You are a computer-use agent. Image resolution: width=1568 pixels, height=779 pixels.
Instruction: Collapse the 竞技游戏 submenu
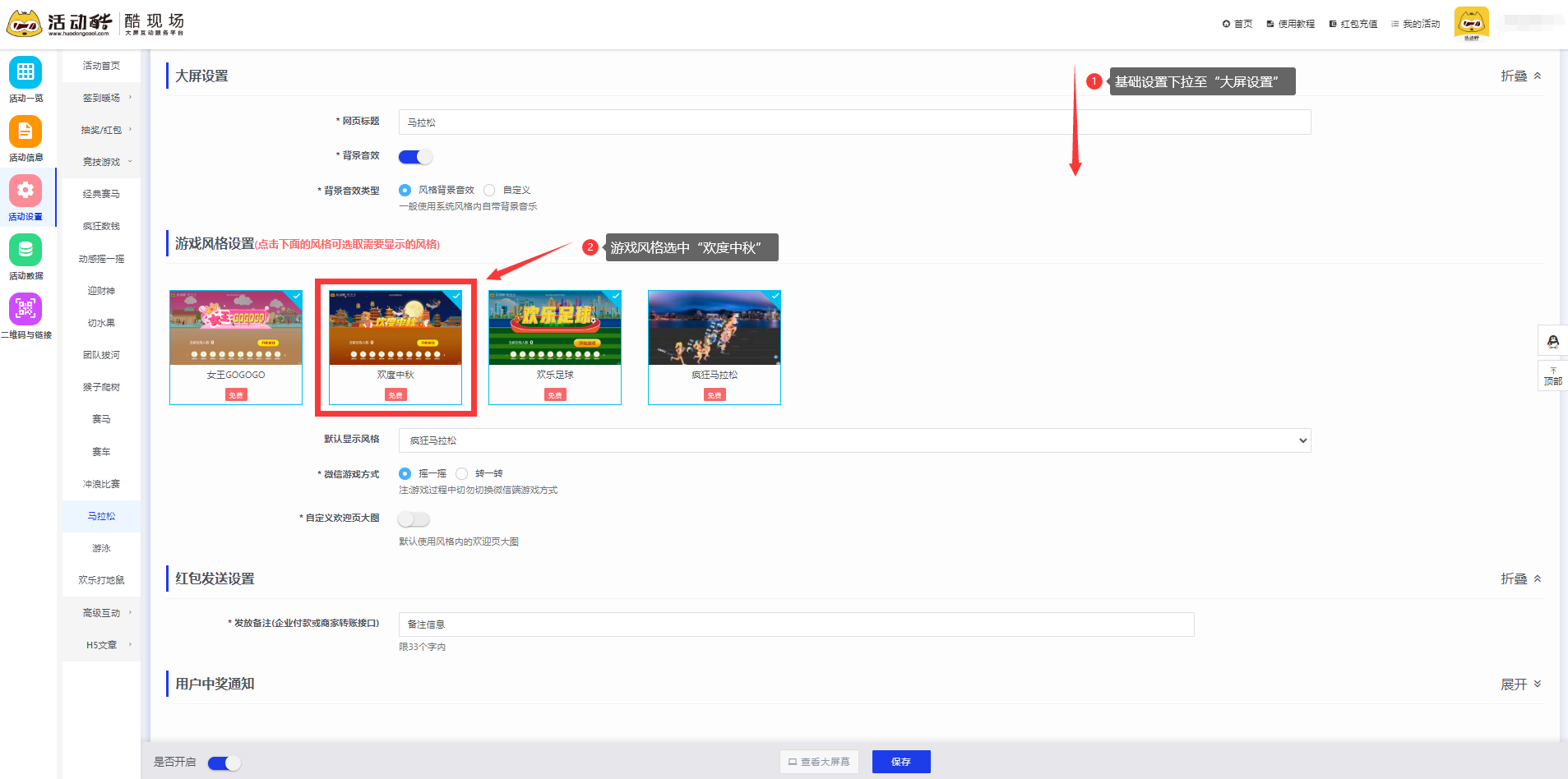pos(101,162)
